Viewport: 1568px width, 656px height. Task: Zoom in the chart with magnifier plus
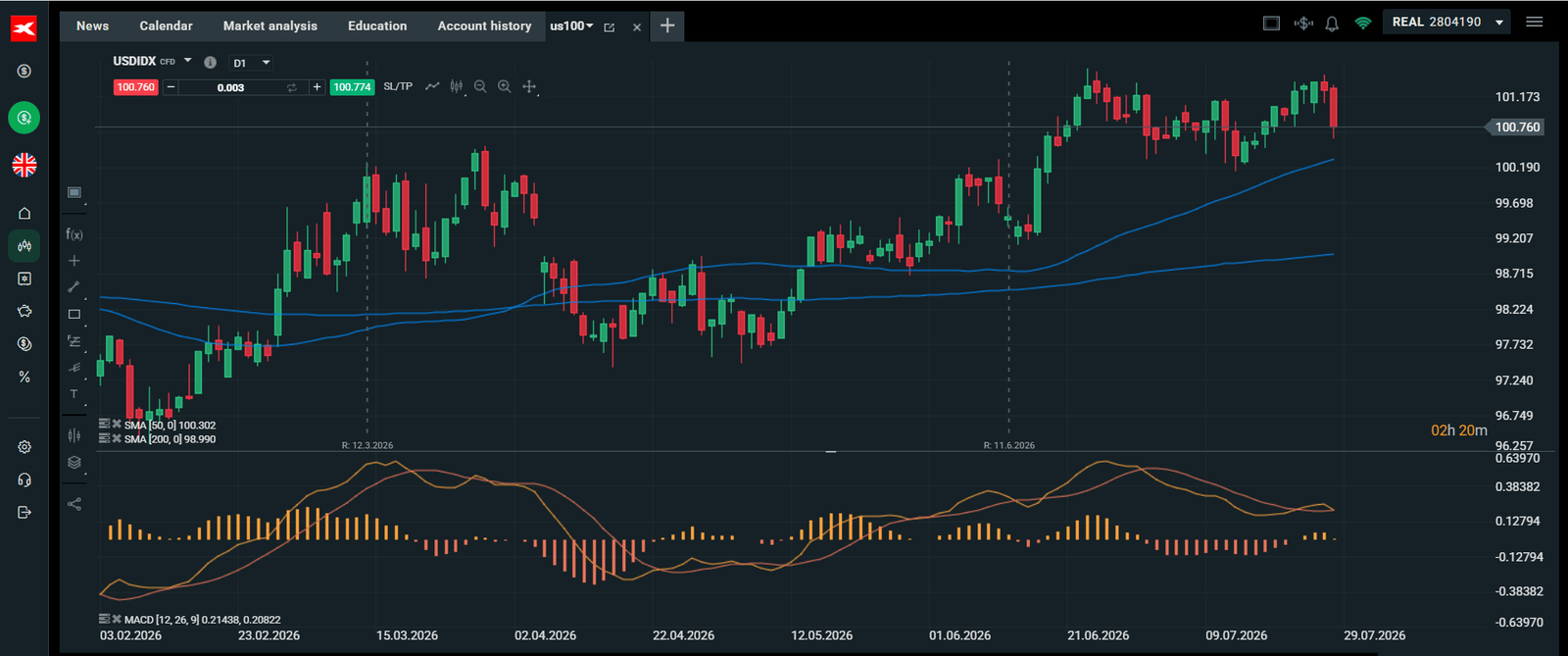pyautogui.click(x=505, y=87)
